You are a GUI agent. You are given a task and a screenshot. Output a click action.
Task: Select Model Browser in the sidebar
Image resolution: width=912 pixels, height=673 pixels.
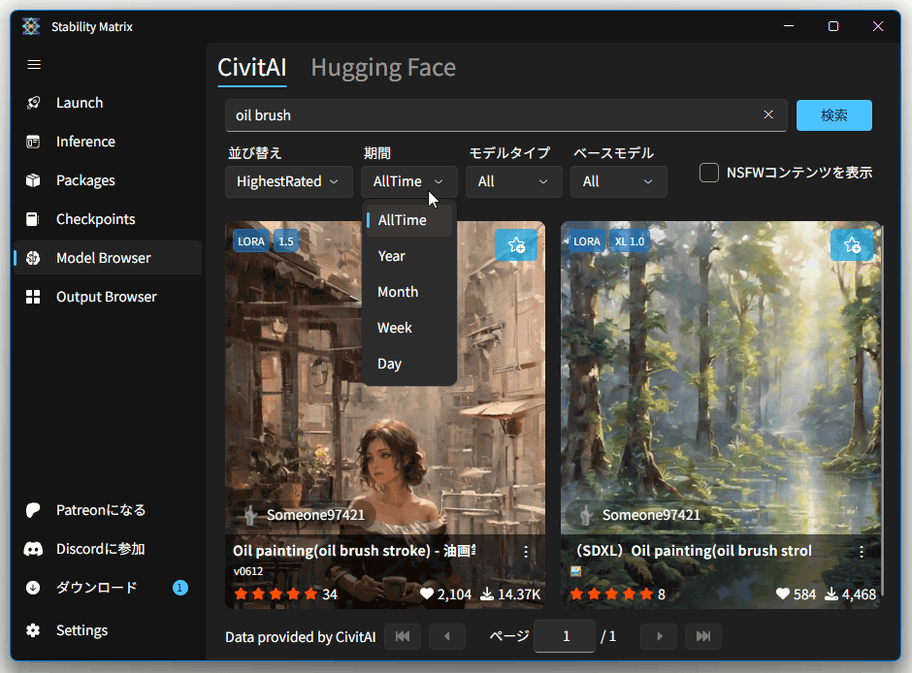point(108,258)
